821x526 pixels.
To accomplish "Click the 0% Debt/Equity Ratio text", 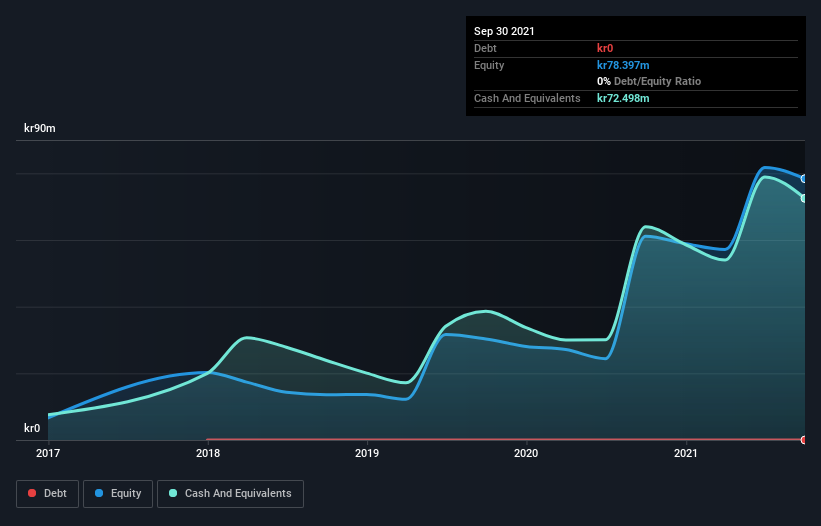I will pyautogui.click(x=649, y=82).
